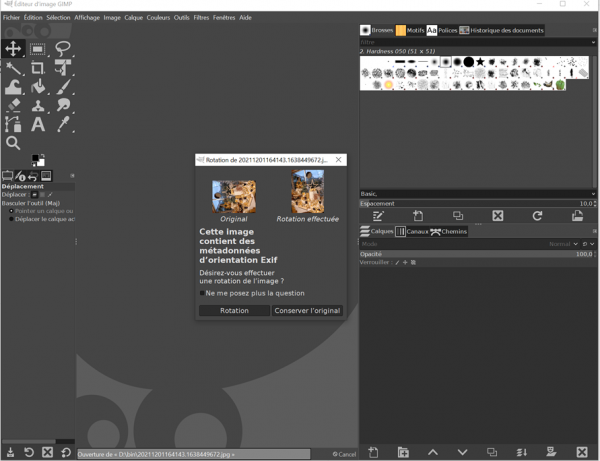This screenshot has width=600, height=461.
Task: Open the Device Status tab icon
Action: click(x=20, y=176)
